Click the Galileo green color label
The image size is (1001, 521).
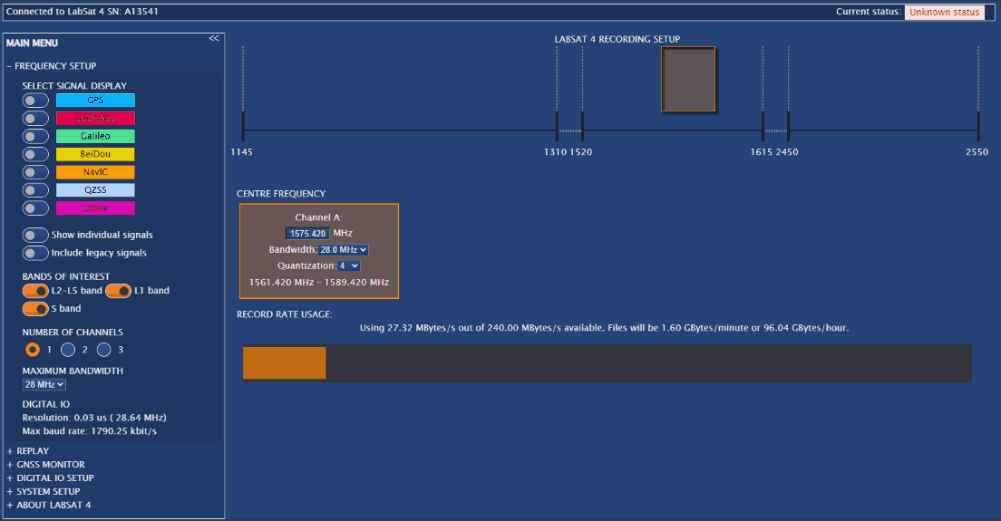[x=95, y=136]
